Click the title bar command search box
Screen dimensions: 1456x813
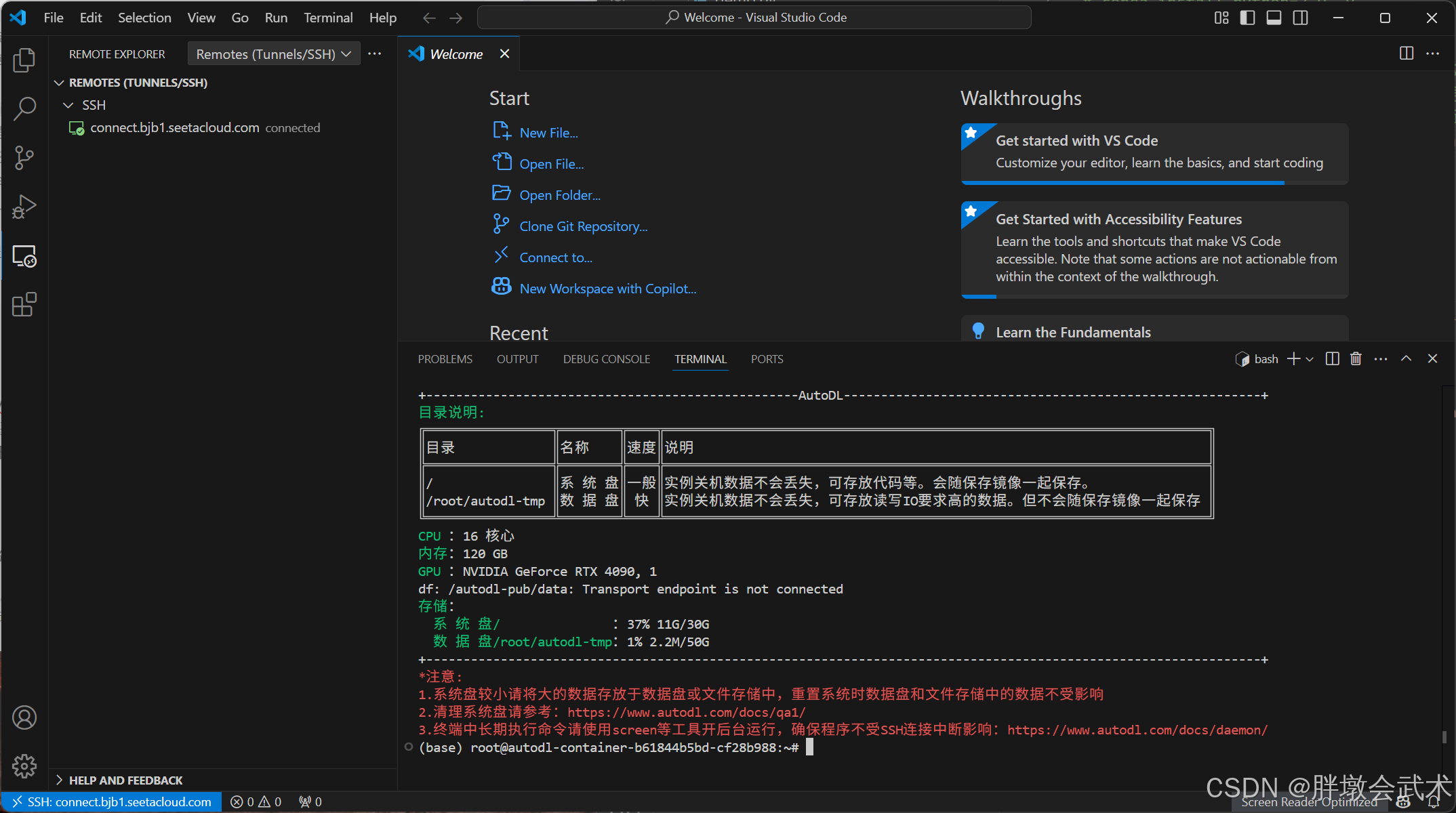754,18
